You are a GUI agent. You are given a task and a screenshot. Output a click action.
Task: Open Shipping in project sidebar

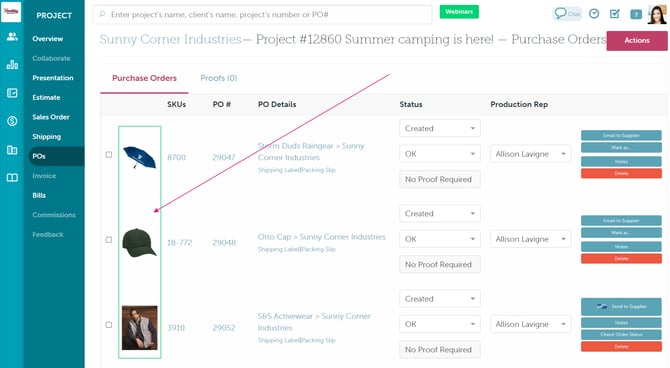point(47,137)
